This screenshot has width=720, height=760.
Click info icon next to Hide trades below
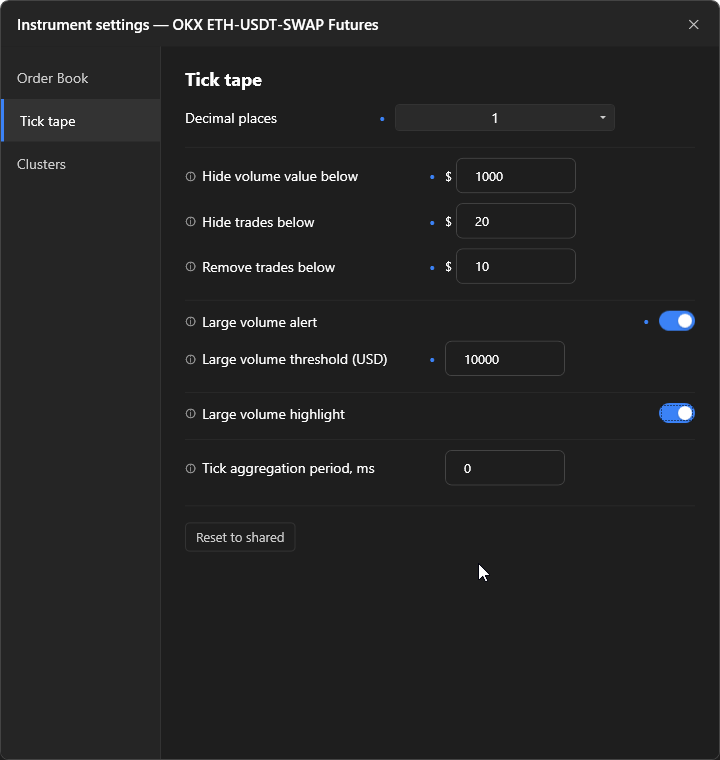[191, 222]
